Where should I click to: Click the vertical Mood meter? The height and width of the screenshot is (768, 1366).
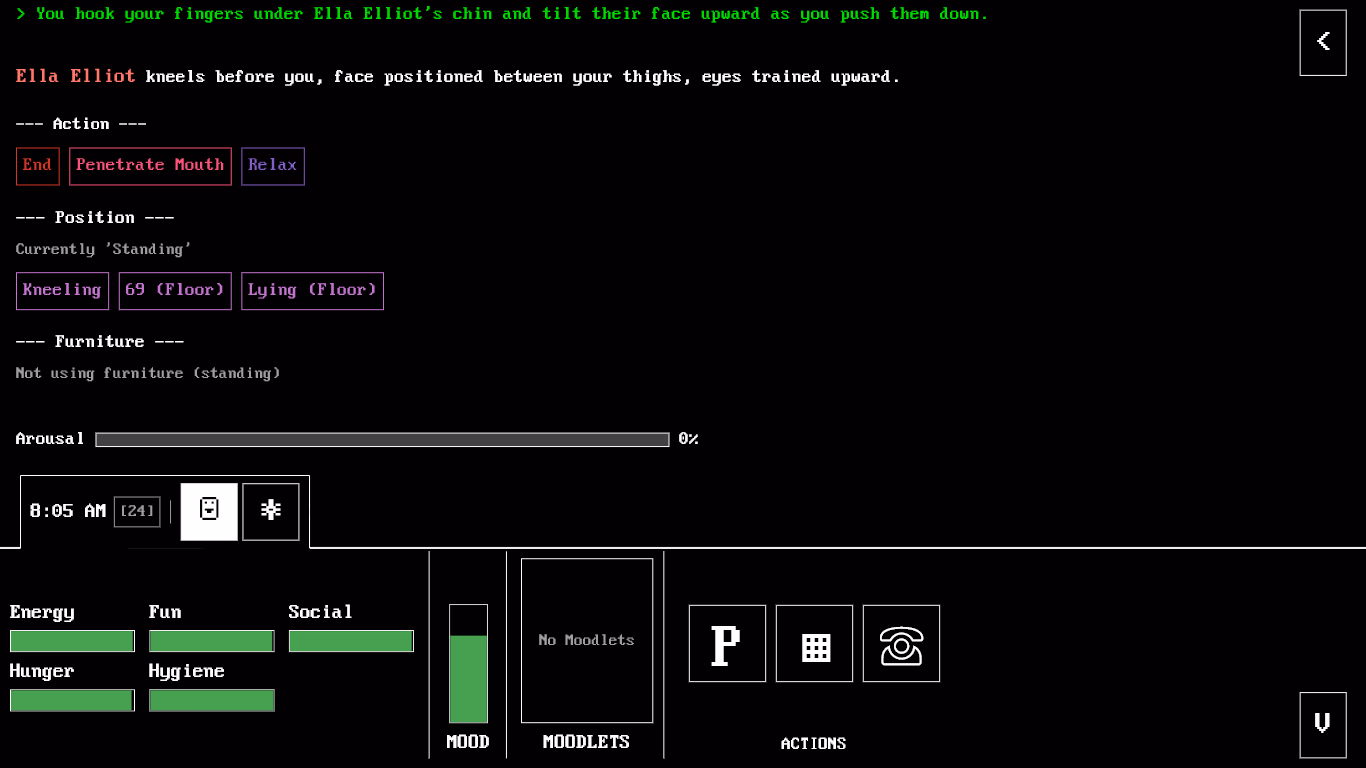(468, 664)
